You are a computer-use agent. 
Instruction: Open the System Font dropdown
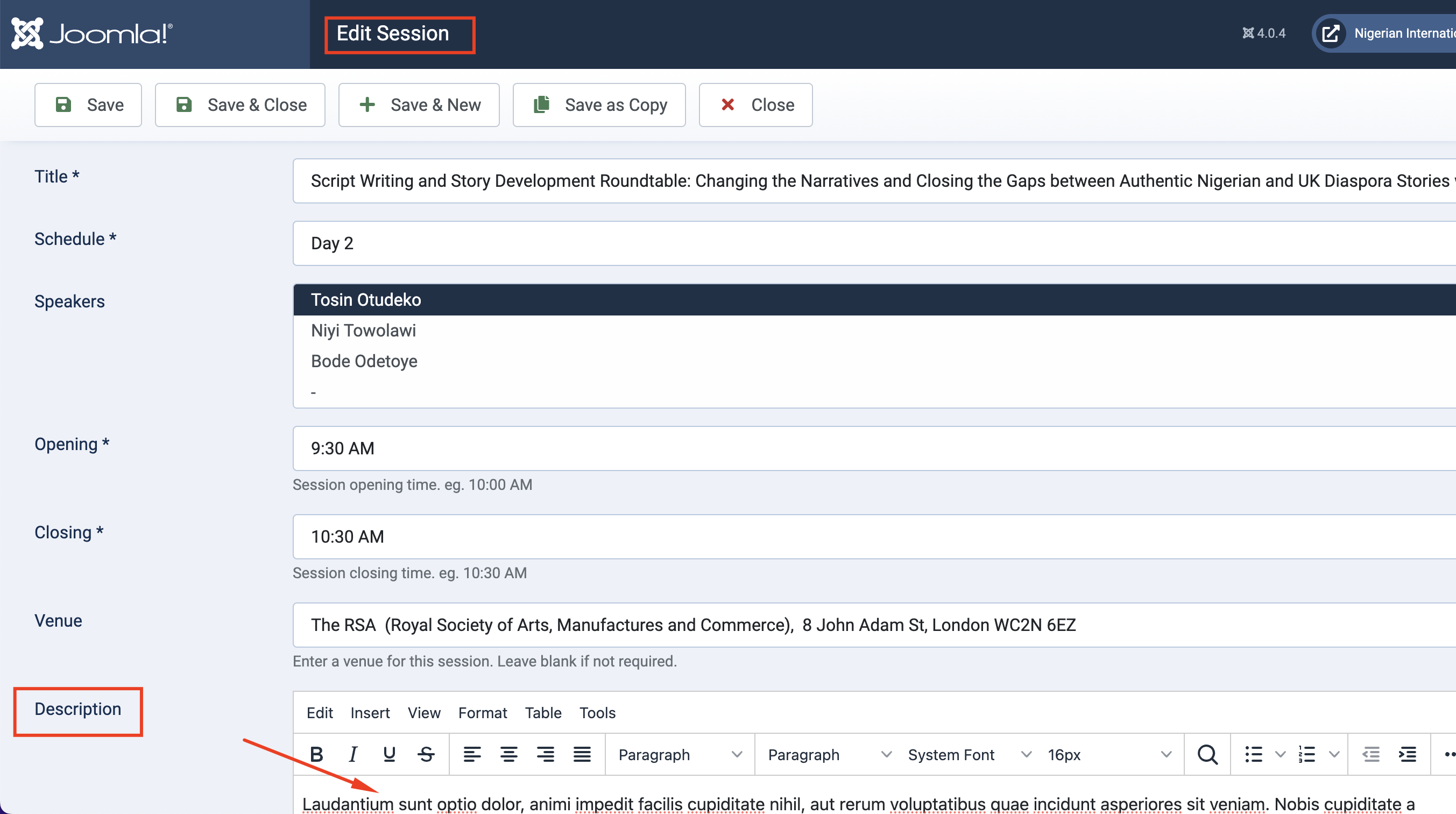tap(970, 755)
